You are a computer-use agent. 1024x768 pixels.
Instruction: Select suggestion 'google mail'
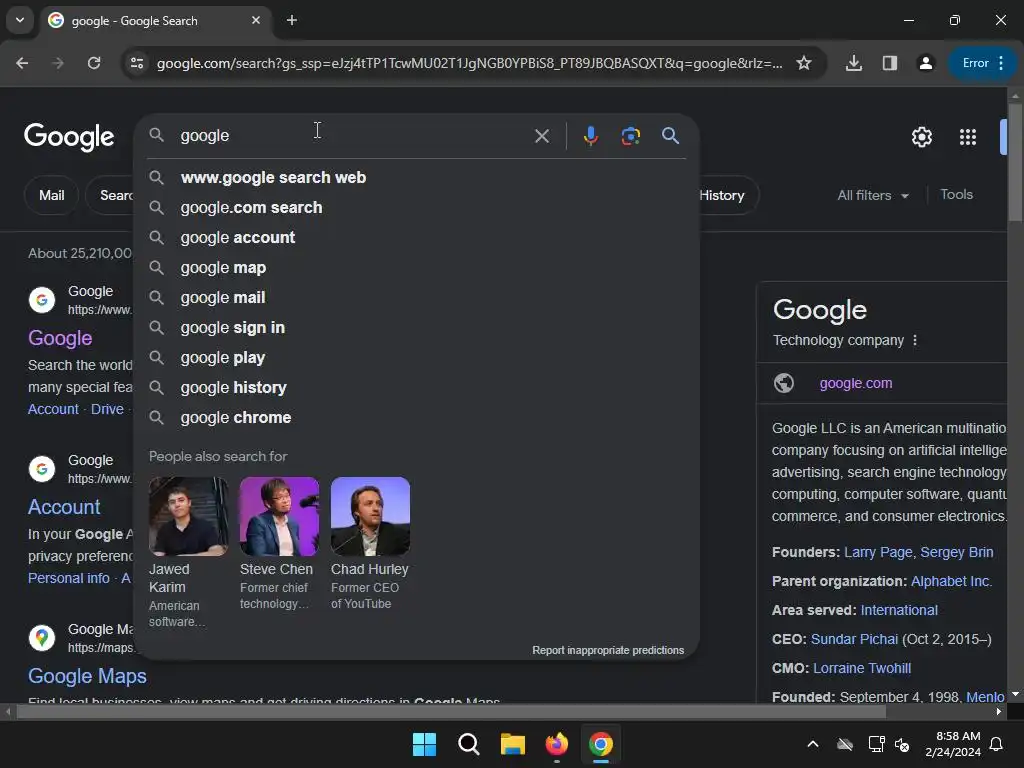tap(417, 298)
